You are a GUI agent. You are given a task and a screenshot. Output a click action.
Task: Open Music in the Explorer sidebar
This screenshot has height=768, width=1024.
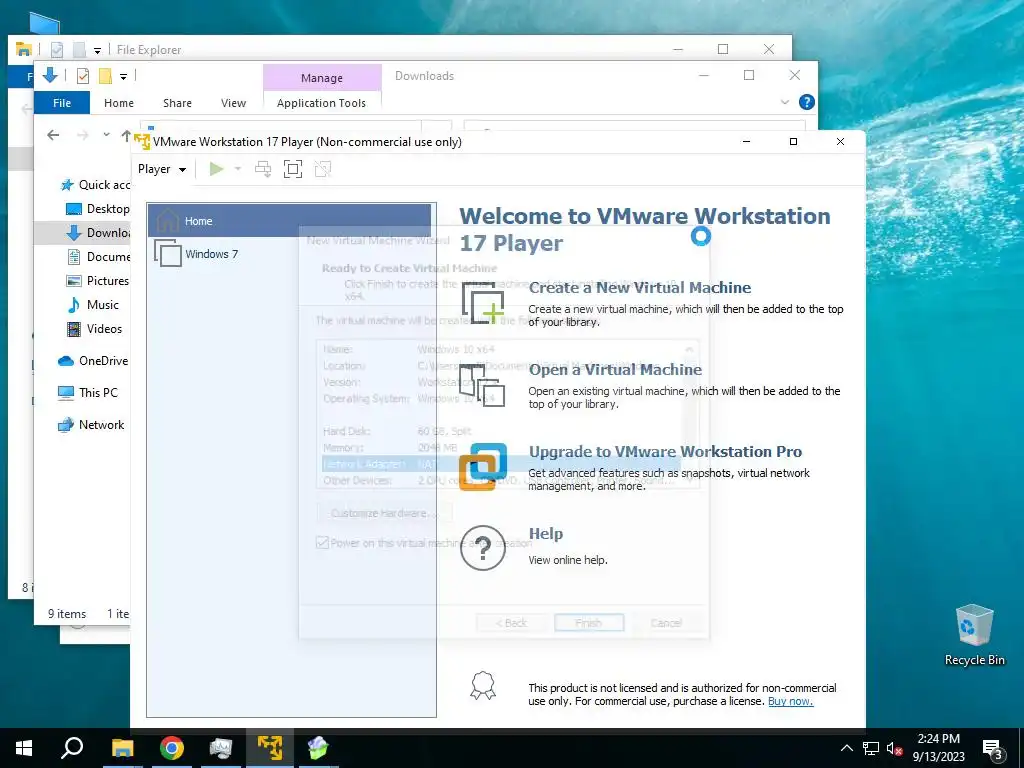click(x=93, y=305)
